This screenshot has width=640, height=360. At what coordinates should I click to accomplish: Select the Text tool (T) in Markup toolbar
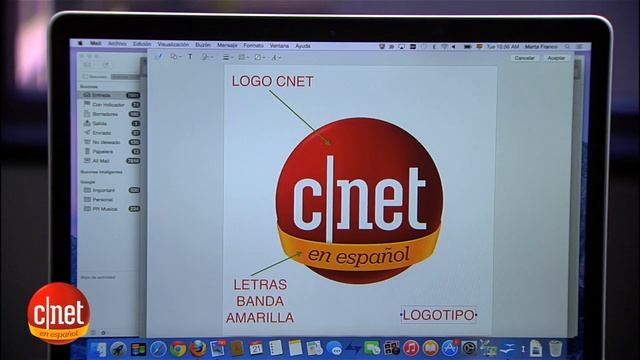[190, 57]
